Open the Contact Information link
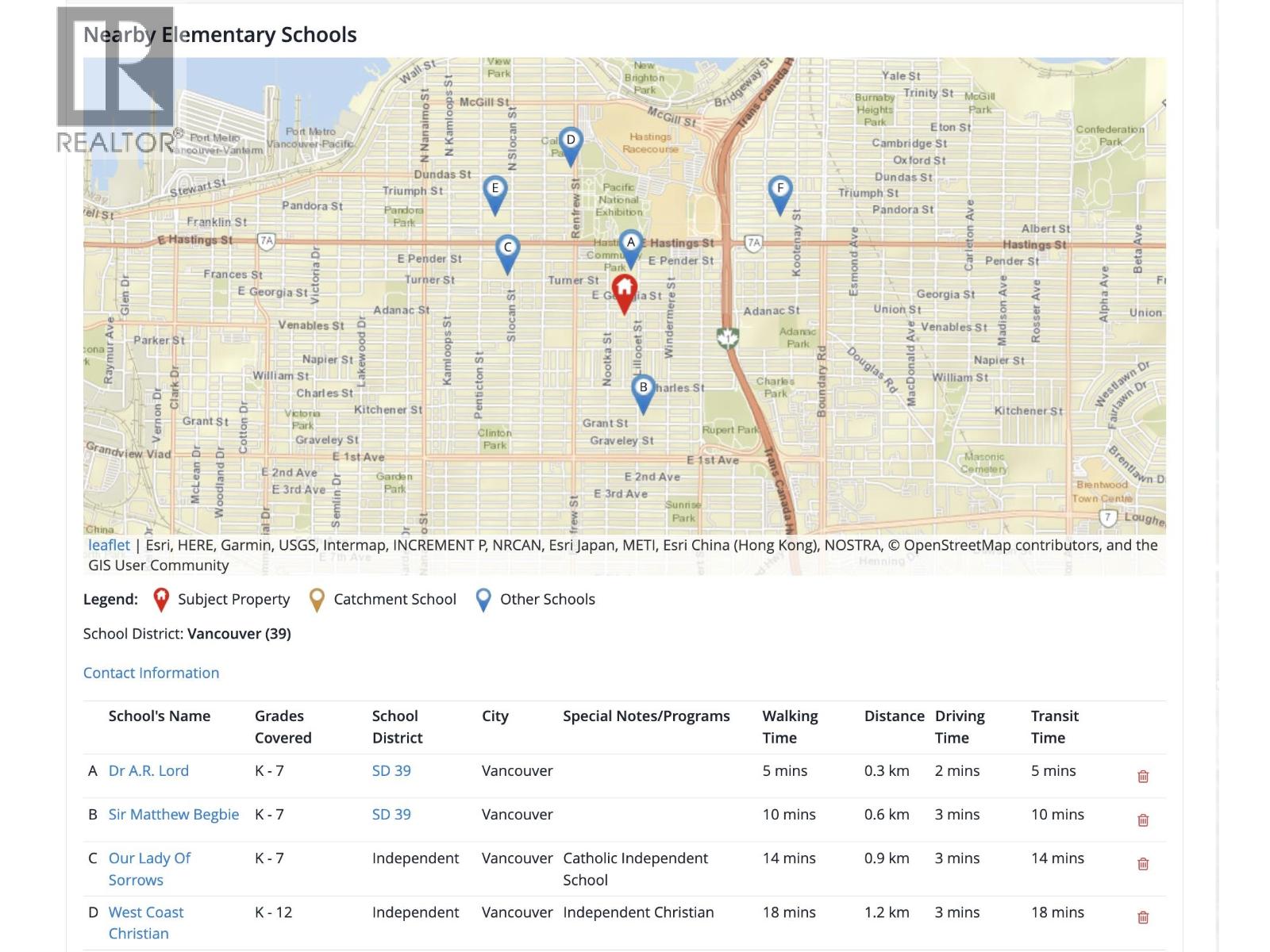Viewport: 1270px width, 952px height. (151, 673)
